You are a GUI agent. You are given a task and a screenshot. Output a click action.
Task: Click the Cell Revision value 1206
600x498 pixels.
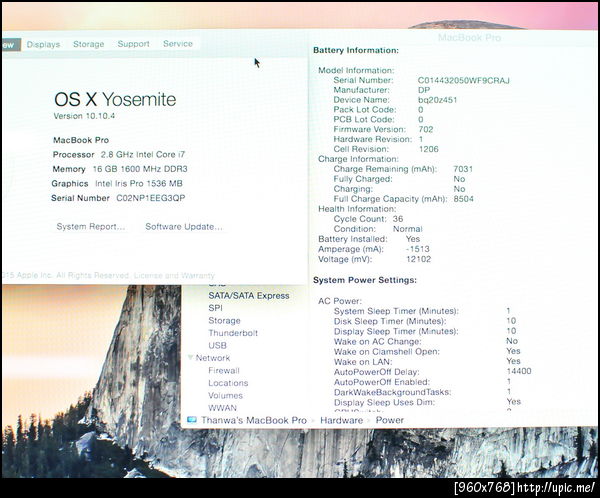429,149
